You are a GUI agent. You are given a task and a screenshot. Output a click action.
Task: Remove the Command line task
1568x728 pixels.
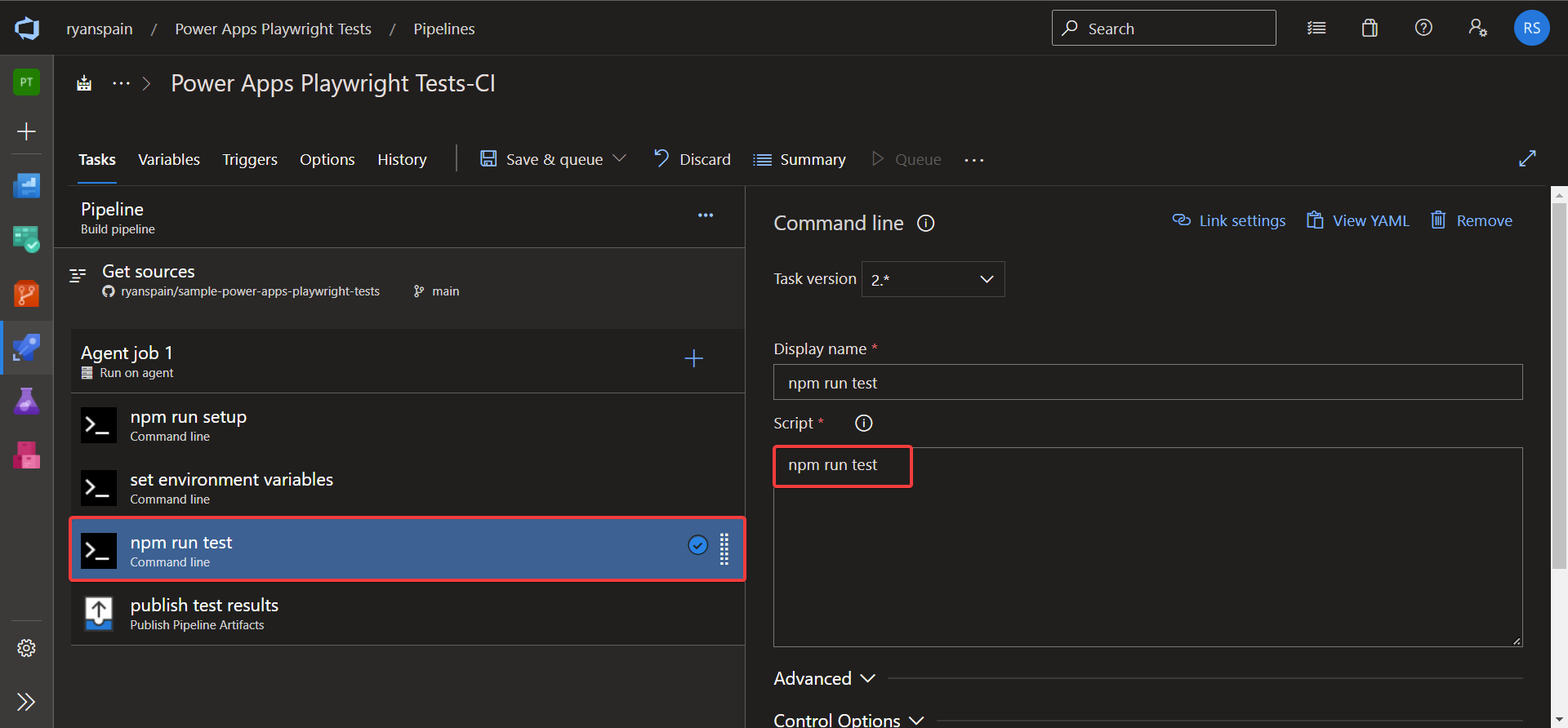point(1472,220)
